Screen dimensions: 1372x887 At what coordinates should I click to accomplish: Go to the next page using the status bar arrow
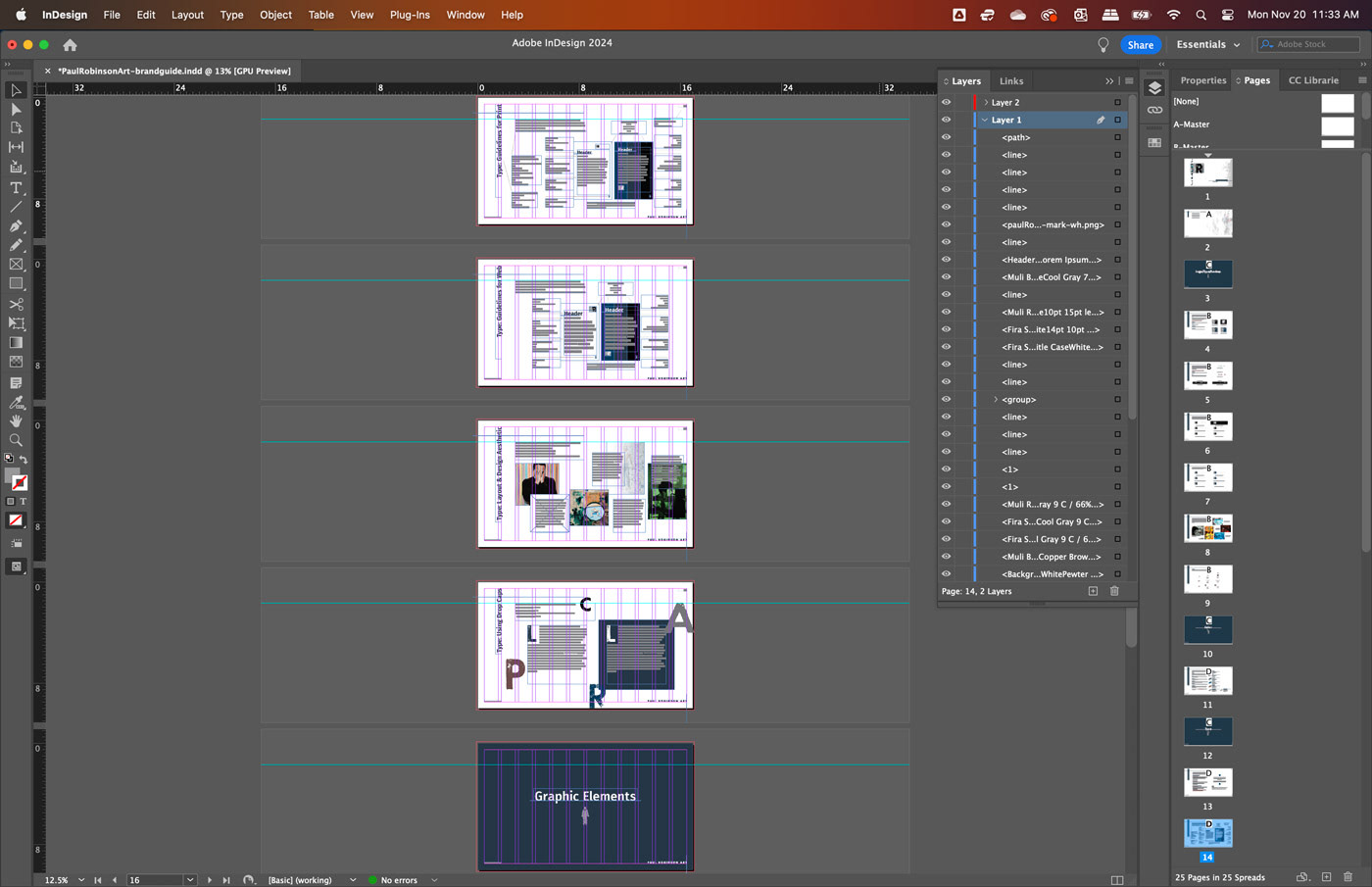tap(210, 880)
